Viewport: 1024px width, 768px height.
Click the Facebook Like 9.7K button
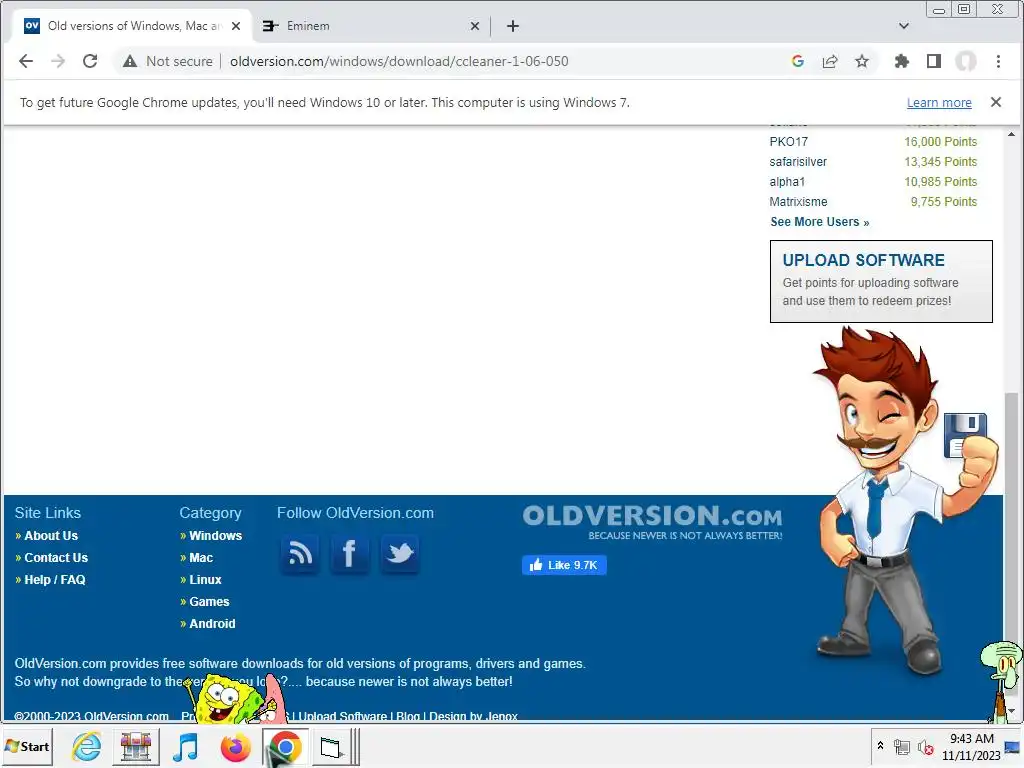(x=564, y=565)
